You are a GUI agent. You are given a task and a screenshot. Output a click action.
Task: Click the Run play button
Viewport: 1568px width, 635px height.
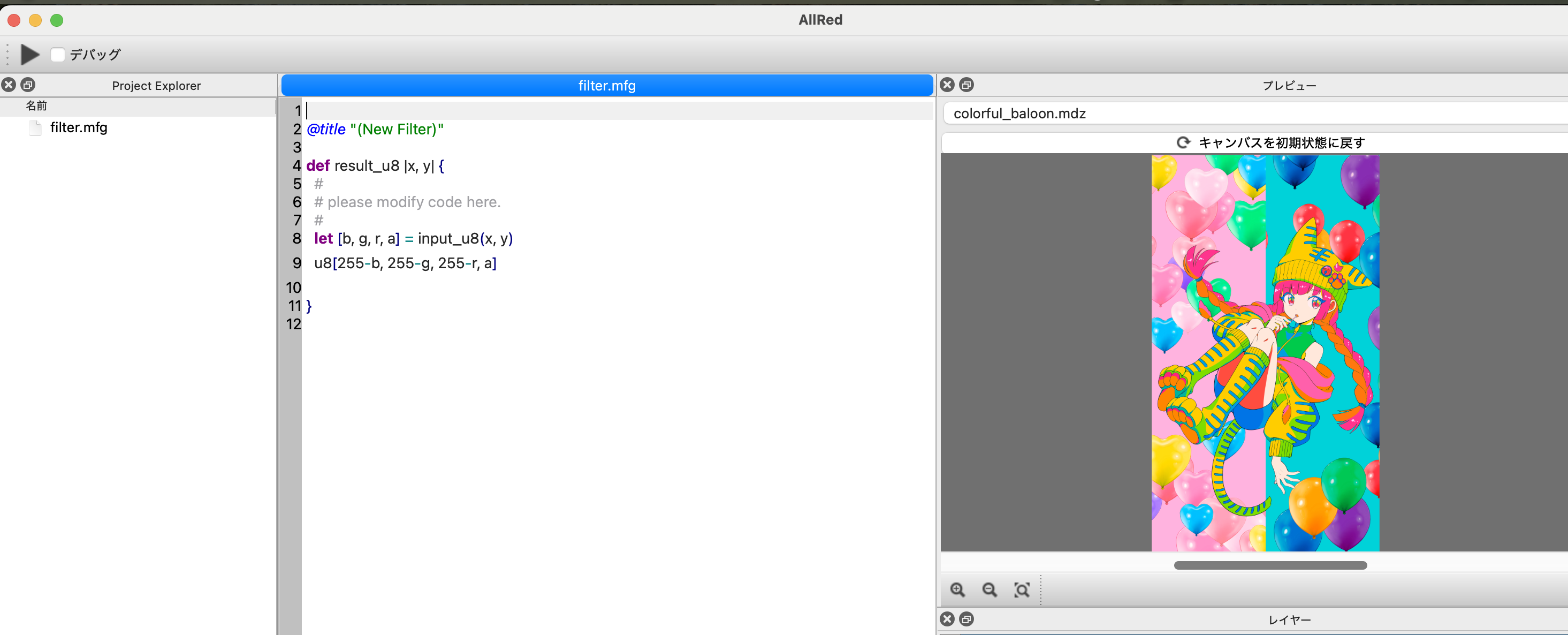click(29, 54)
